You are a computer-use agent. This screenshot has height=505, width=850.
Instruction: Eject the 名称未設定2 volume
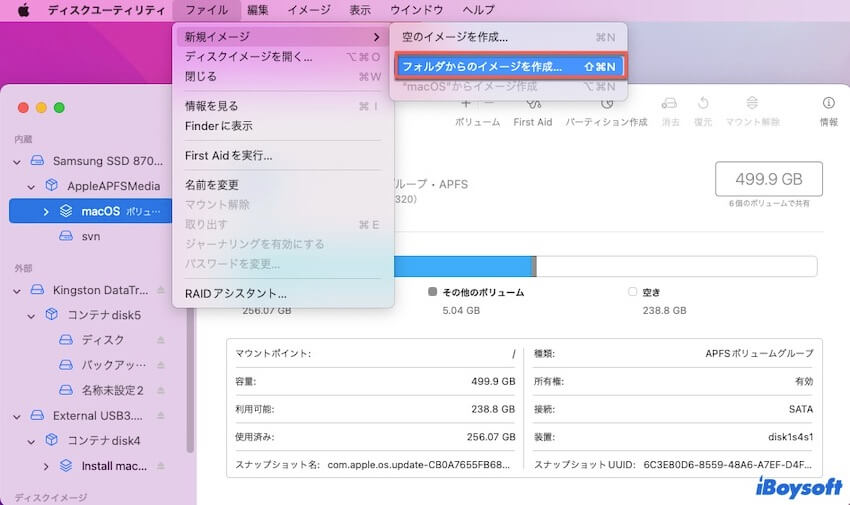click(160, 390)
